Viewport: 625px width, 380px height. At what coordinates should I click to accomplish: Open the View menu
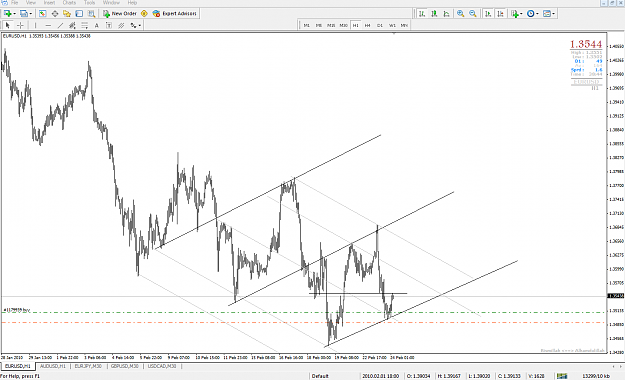pos(31,3)
